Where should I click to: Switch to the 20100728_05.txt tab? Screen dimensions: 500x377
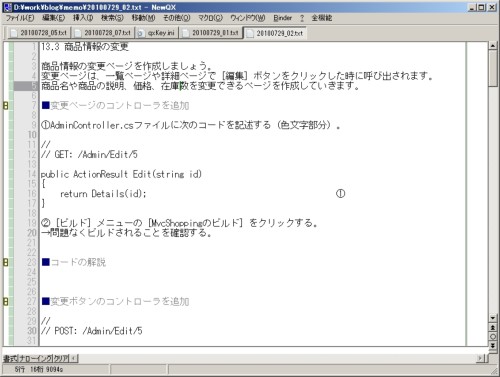click(x=39, y=33)
